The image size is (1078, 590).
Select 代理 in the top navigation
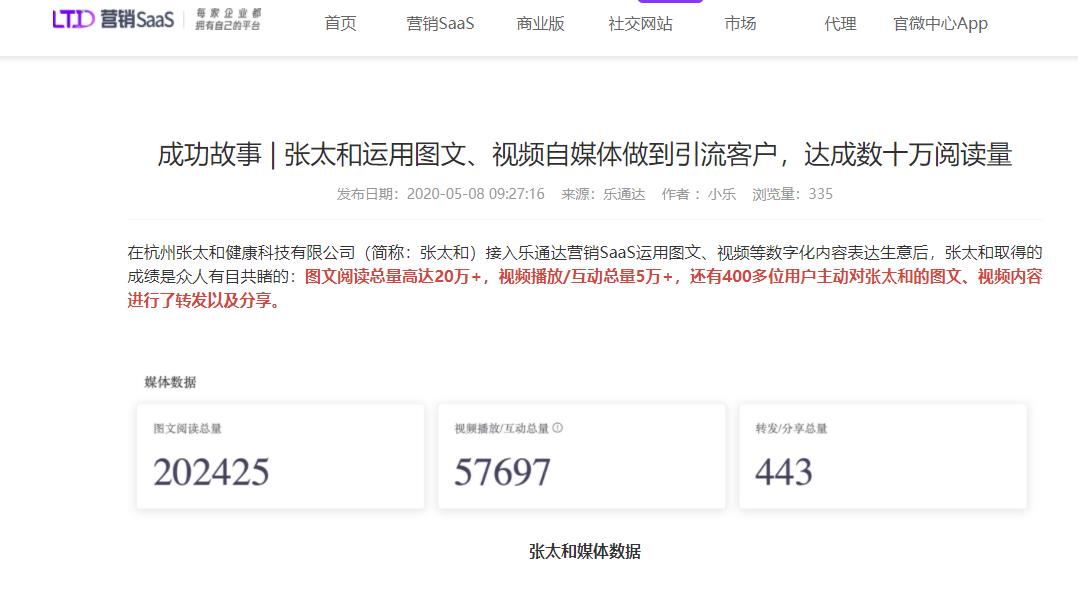click(840, 23)
